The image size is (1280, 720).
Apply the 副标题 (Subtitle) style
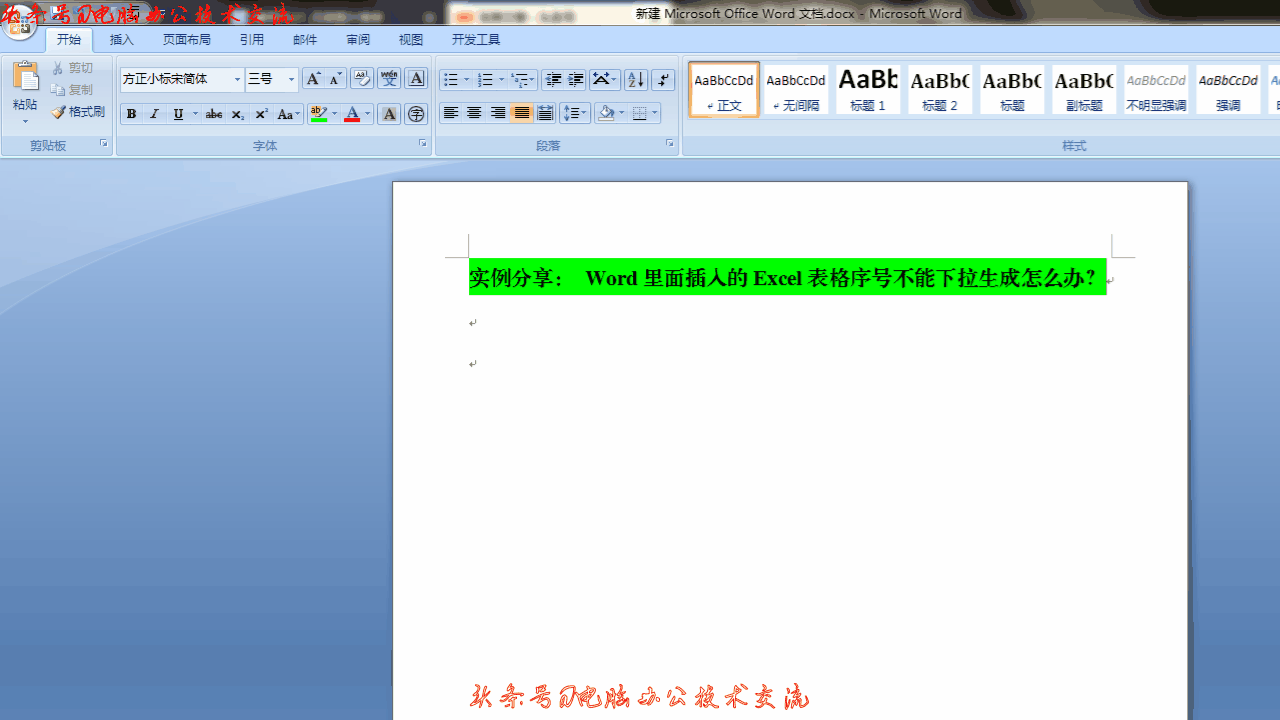pos(1084,90)
